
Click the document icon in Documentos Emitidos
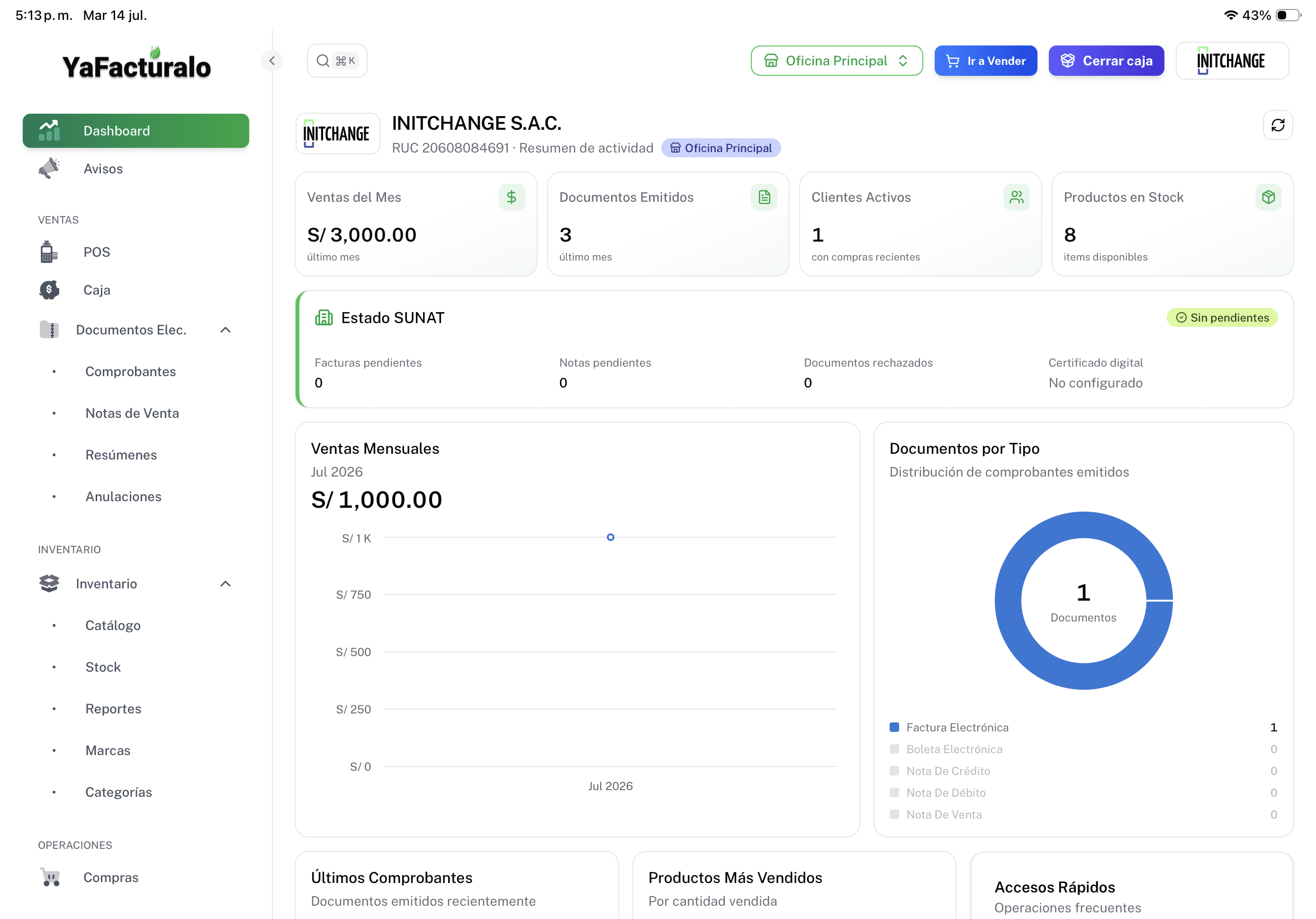pos(764,197)
